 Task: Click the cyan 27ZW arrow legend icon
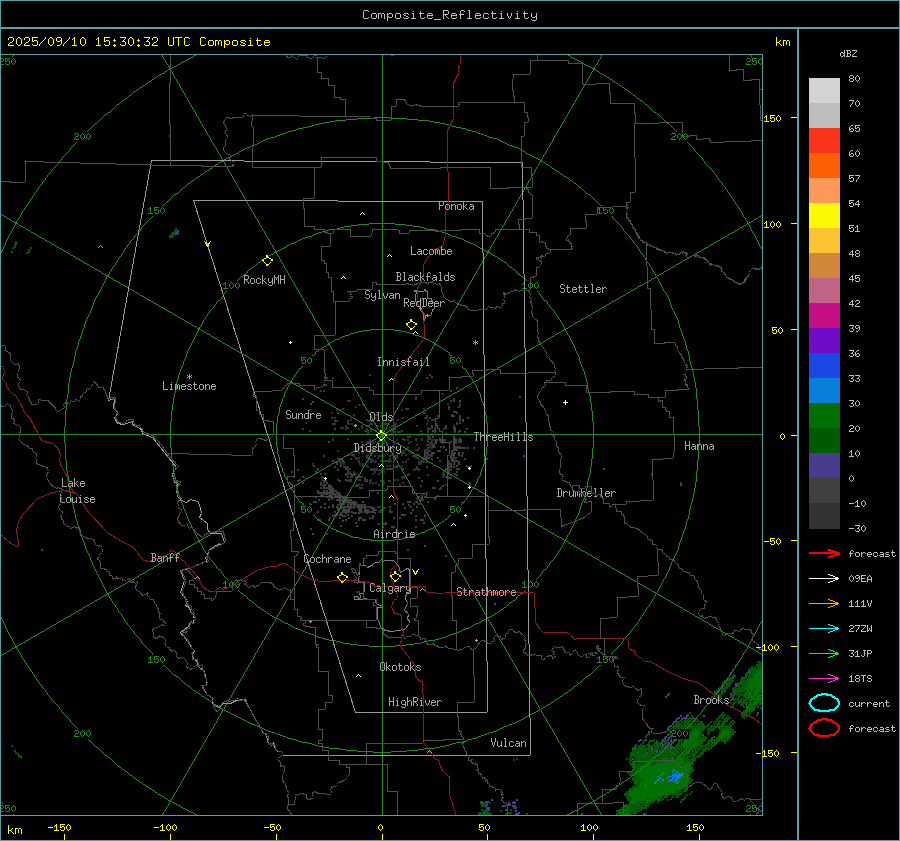824,629
